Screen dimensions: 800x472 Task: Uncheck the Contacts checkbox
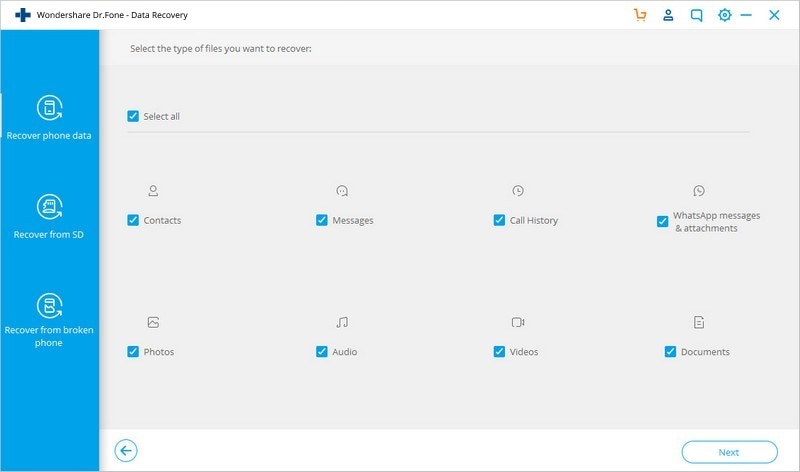pyautogui.click(x=133, y=220)
